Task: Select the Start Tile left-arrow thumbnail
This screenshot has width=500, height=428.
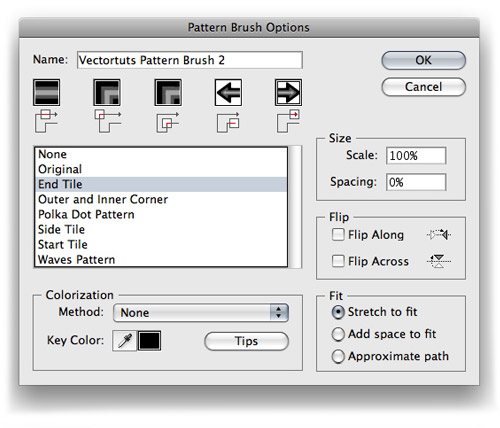Action: (x=228, y=93)
